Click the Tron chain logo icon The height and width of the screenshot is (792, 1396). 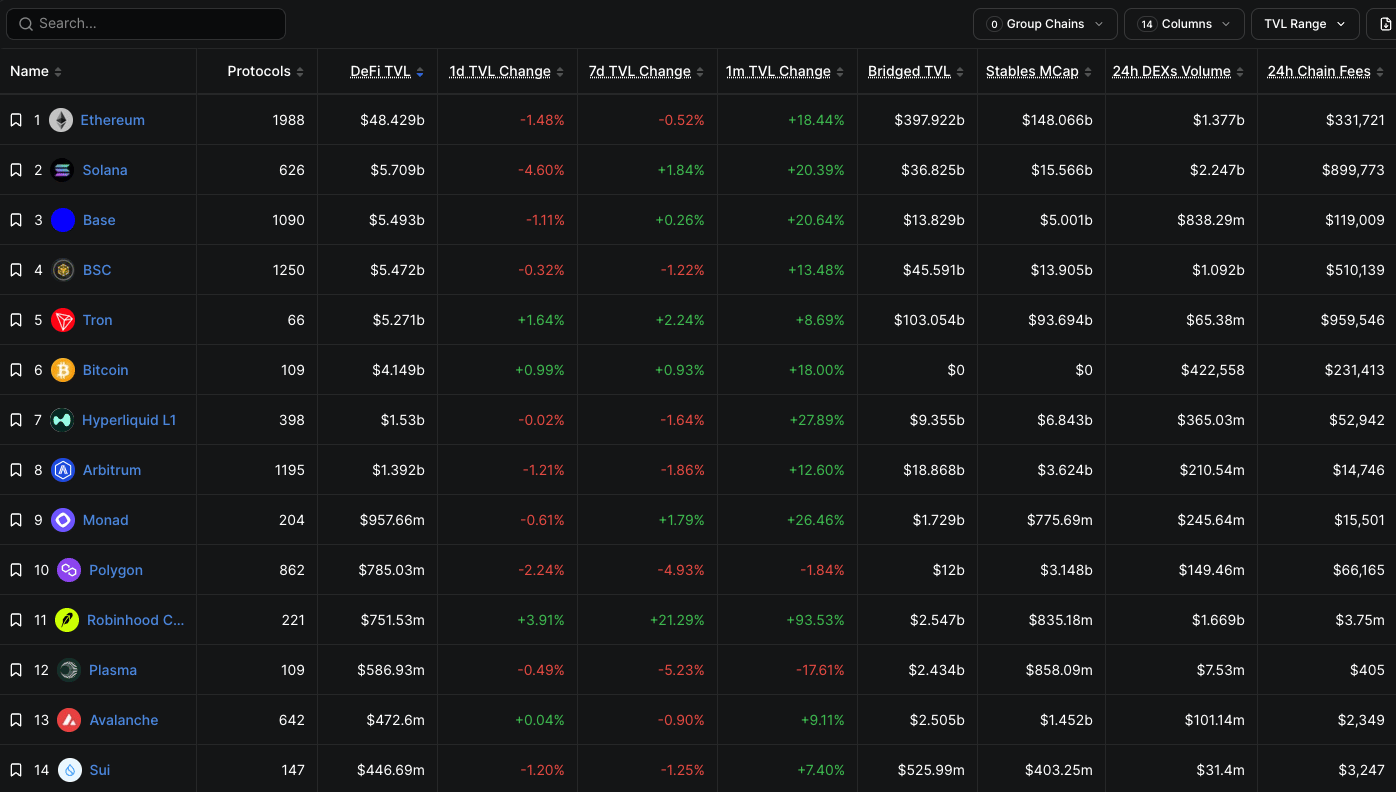pyautogui.click(x=63, y=320)
